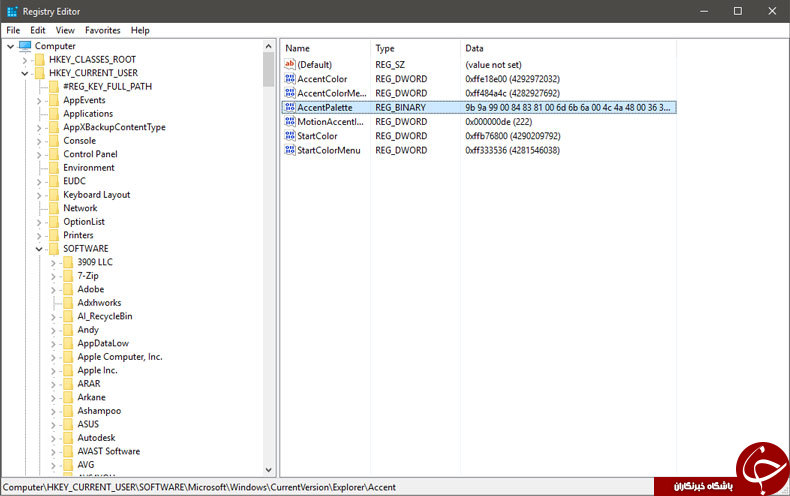Viewport: 790px width, 496px height.
Task: Click the tree scrollbar up arrow
Action: click(x=269, y=46)
